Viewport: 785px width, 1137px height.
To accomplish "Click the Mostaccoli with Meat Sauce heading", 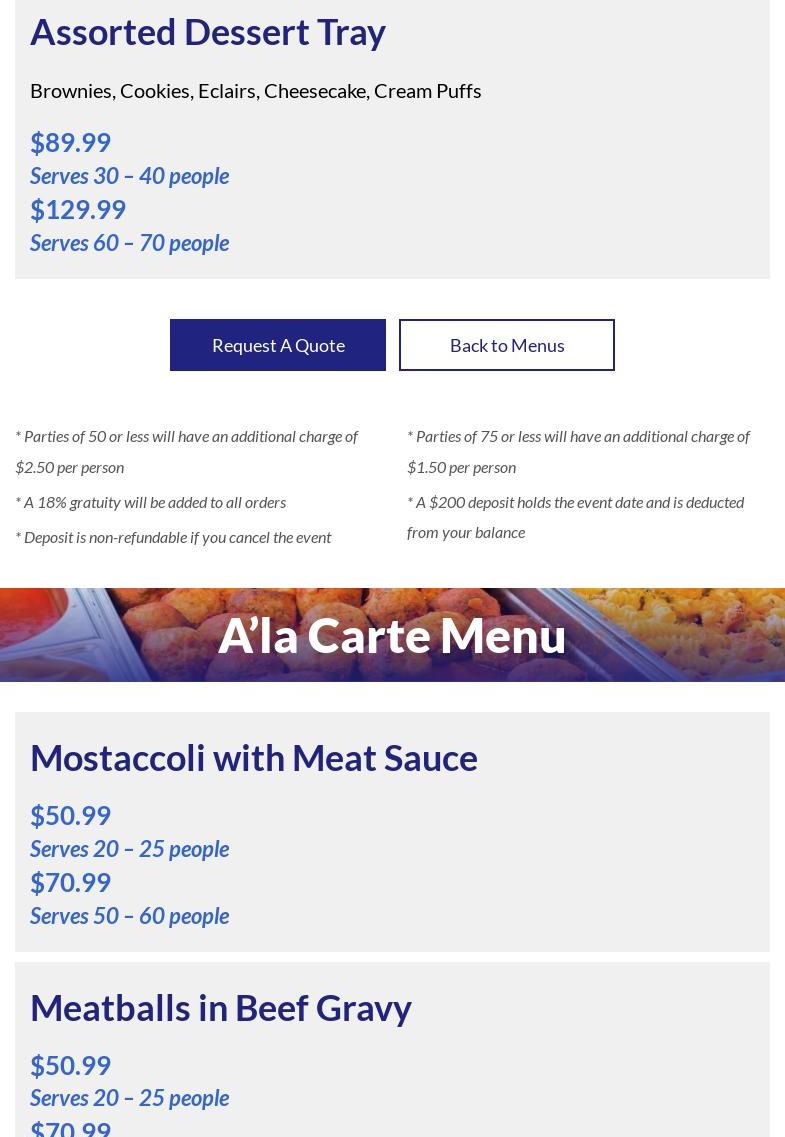I will tap(254, 758).
